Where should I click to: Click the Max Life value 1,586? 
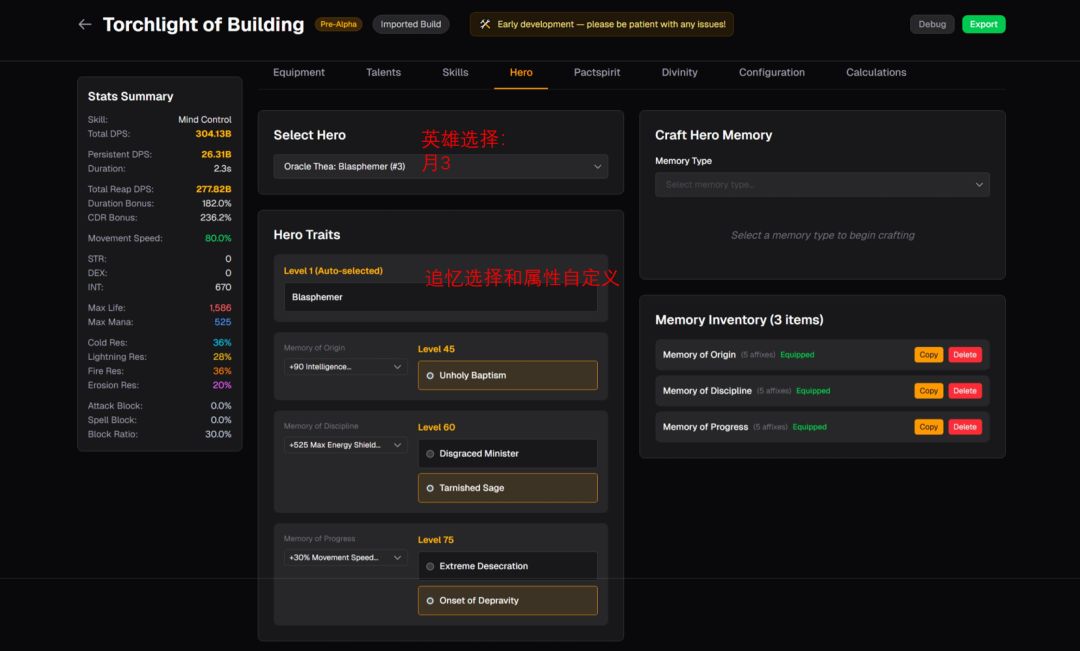(220, 308)
